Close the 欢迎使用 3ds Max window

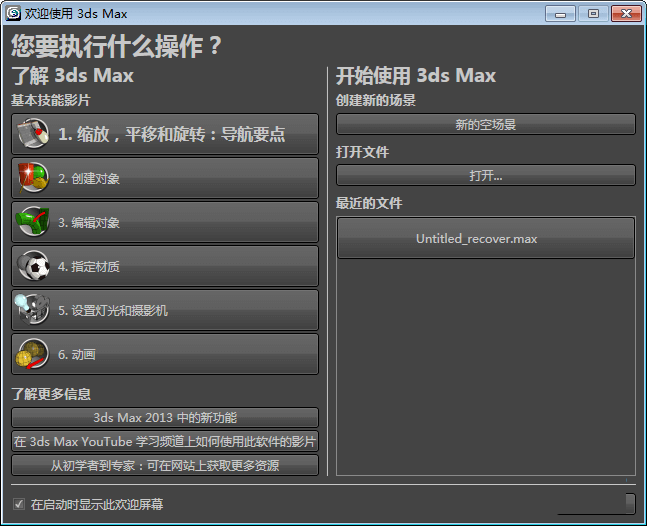click(626, 14)
